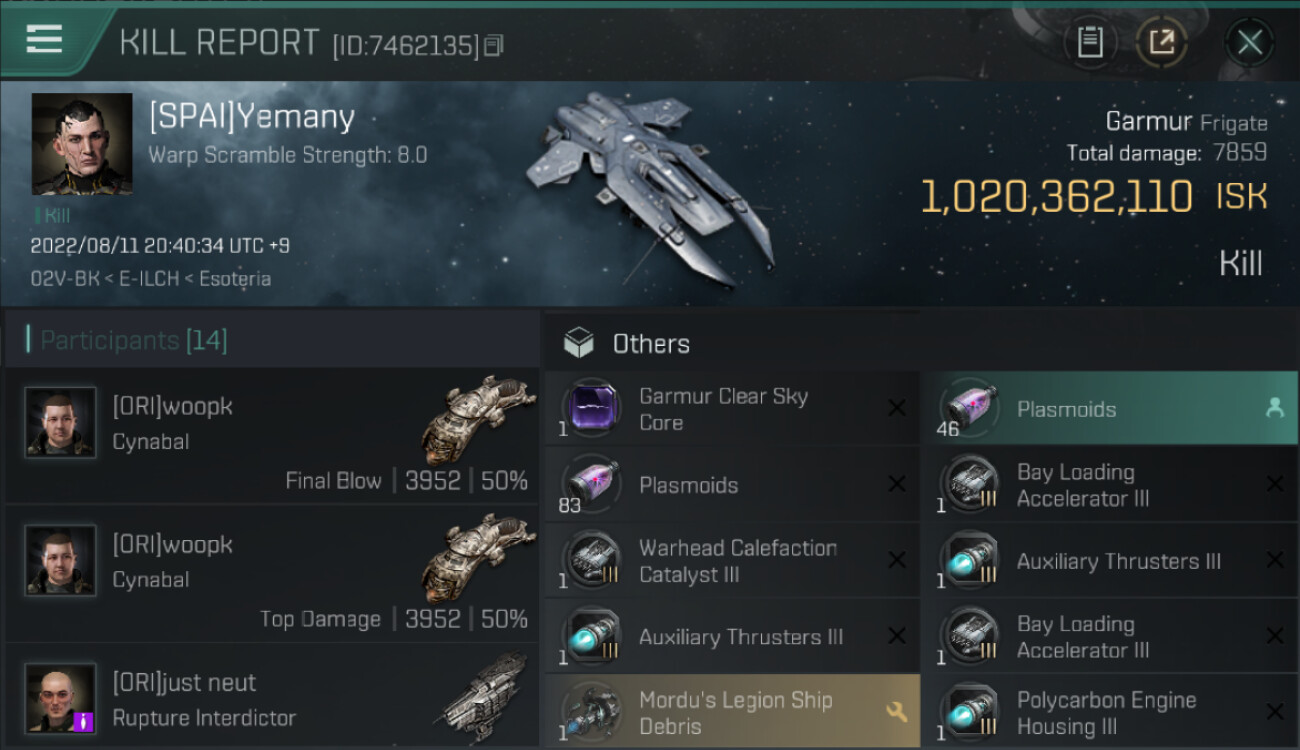Open woopk Final Blow participant entry

tap(272, 436)
